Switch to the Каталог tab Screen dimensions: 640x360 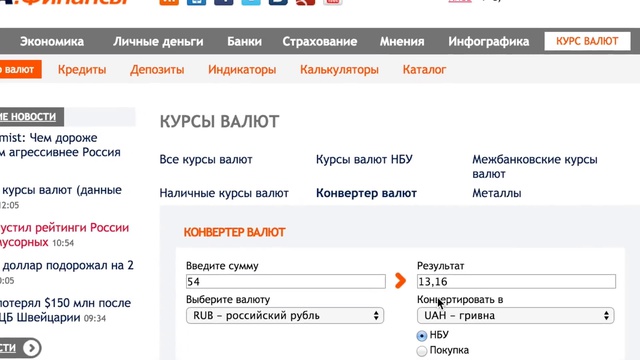424,69
